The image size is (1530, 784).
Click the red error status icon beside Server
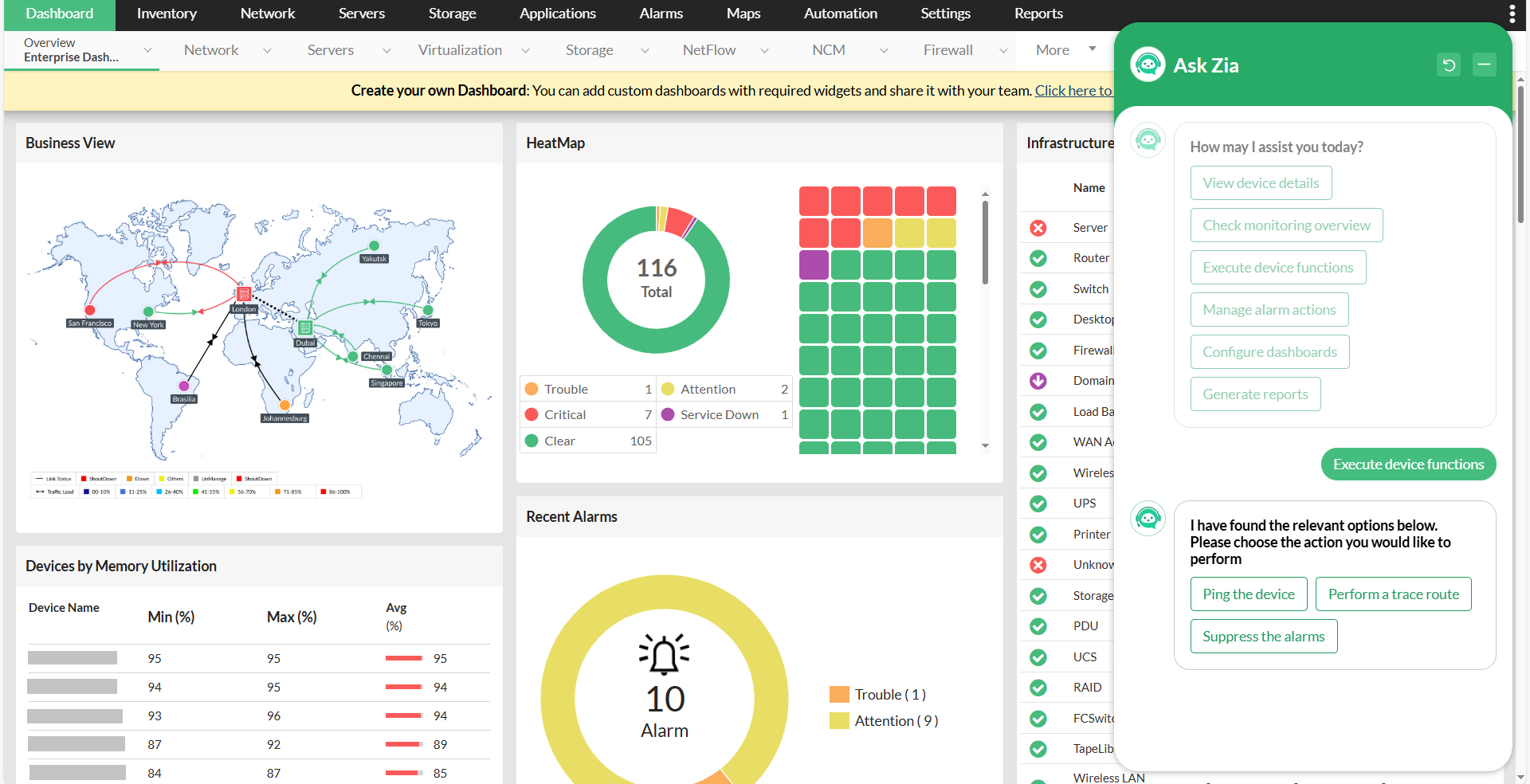click(1038, 228)
